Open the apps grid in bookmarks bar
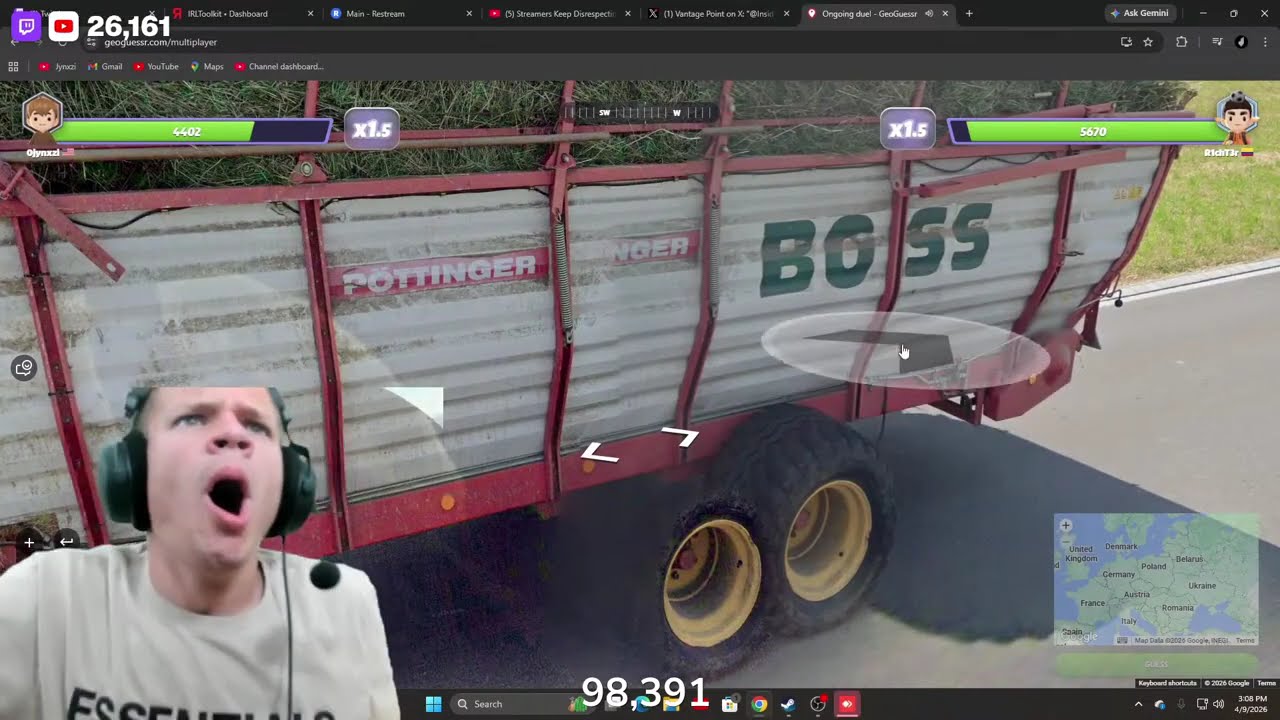The width and height of the screenshot is (1280, 720). tap(13, 67)
